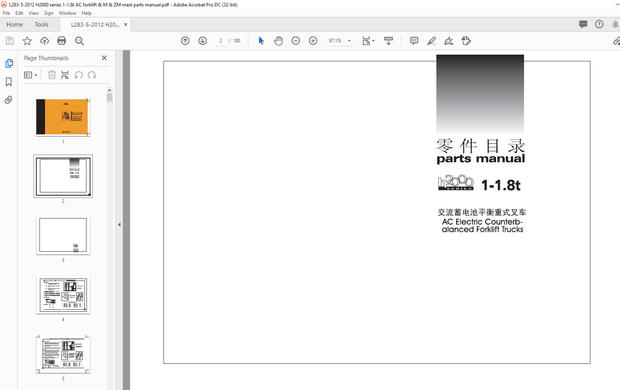Select page 4 thumbnail
This screenshot has width=620, height=390.
click(x=63, y=295)
